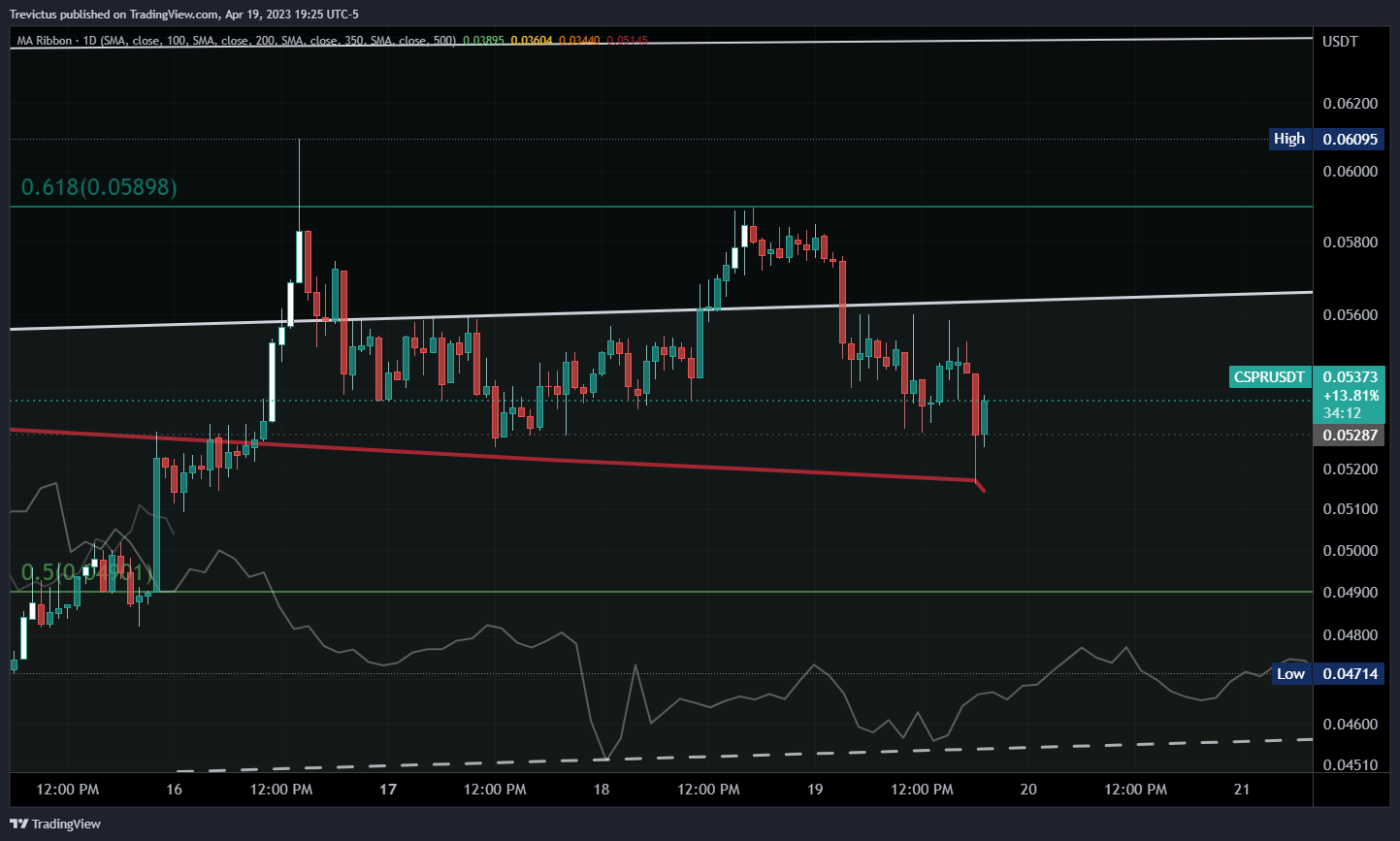Select the red MA value 0.05145
Viewport: 1400px width, 841px height.
coord(627,41)
